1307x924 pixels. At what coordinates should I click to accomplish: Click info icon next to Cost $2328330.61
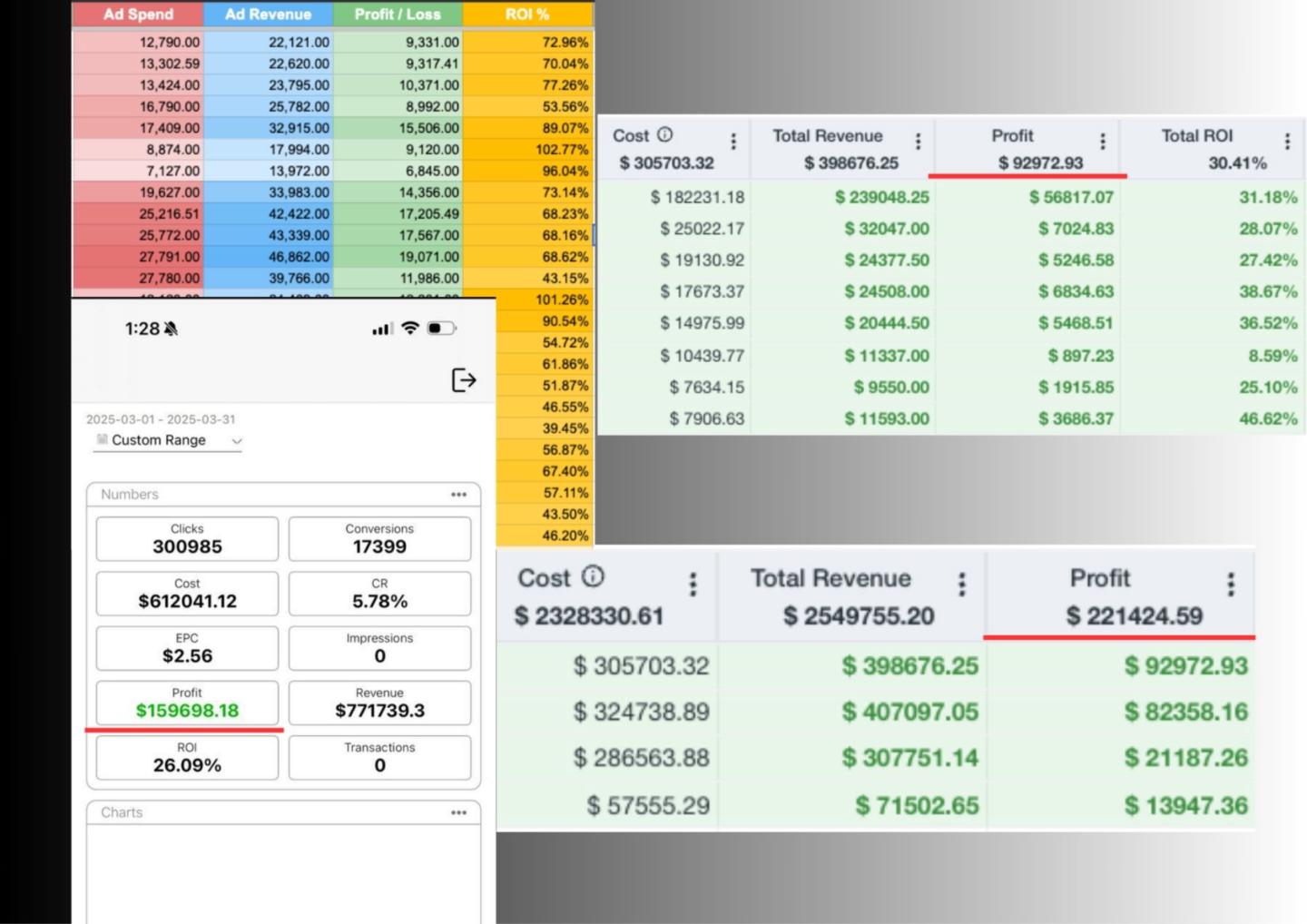coord(593,576)
